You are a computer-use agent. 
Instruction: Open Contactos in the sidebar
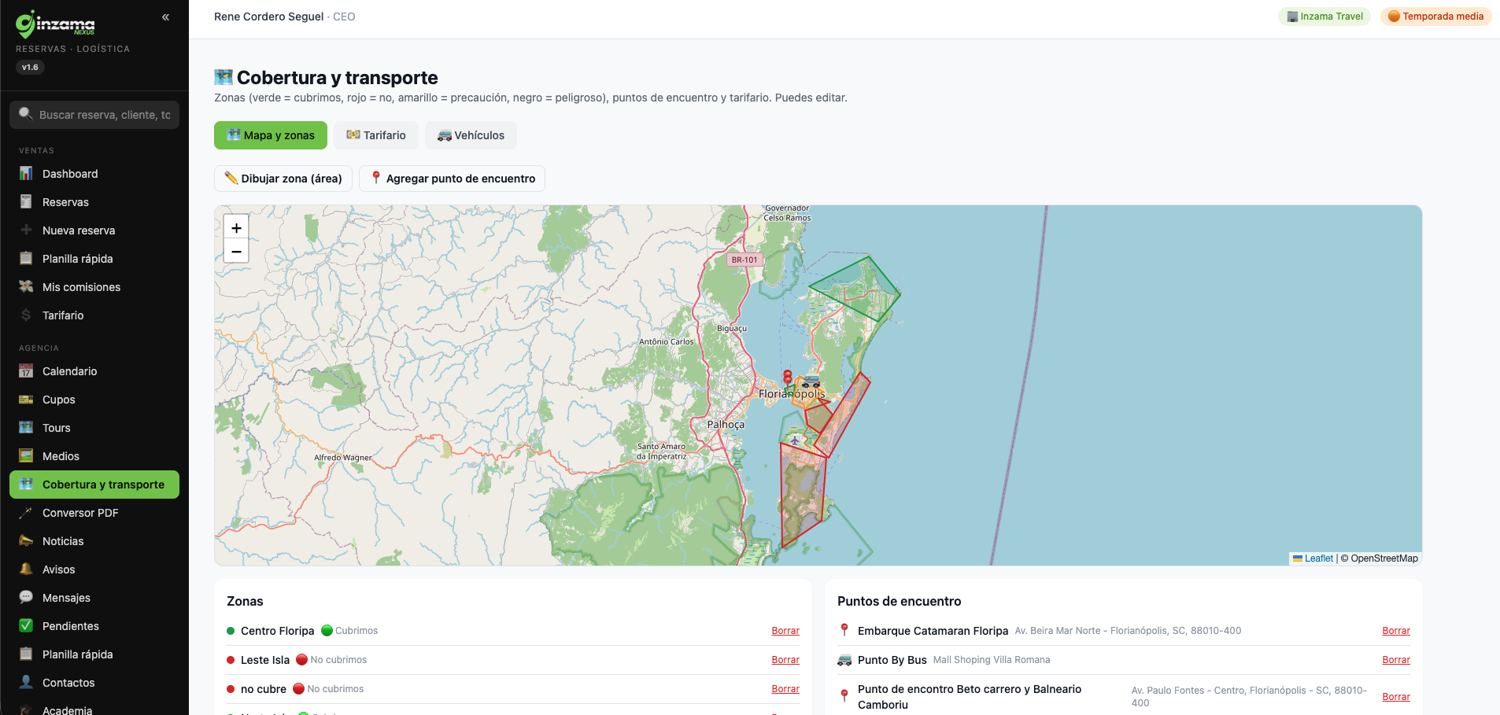pos(94,683)
